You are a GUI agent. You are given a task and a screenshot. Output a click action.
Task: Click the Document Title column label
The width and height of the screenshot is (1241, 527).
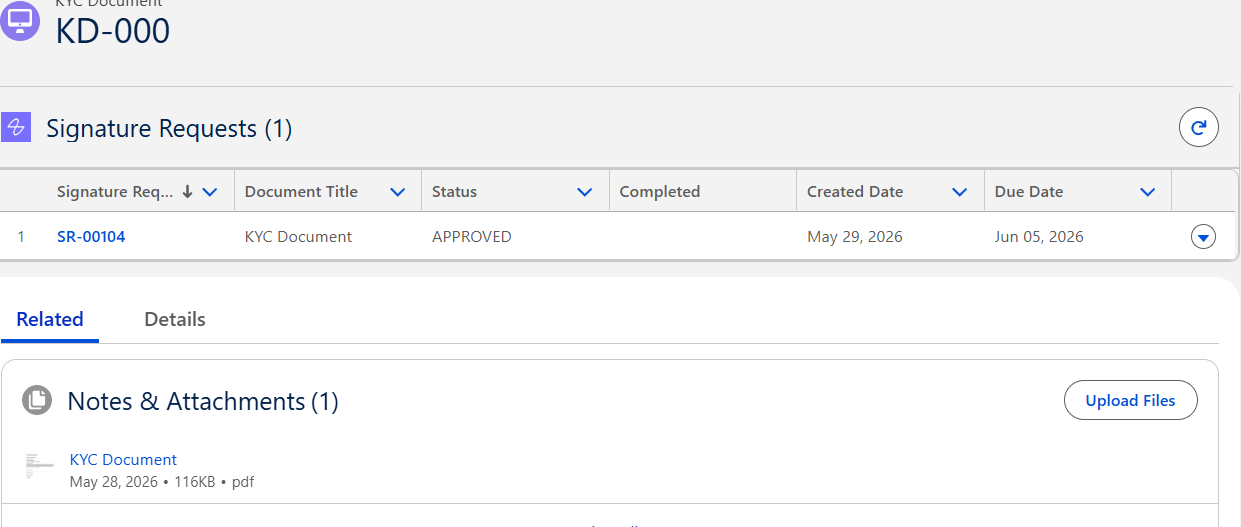[301, 192]
